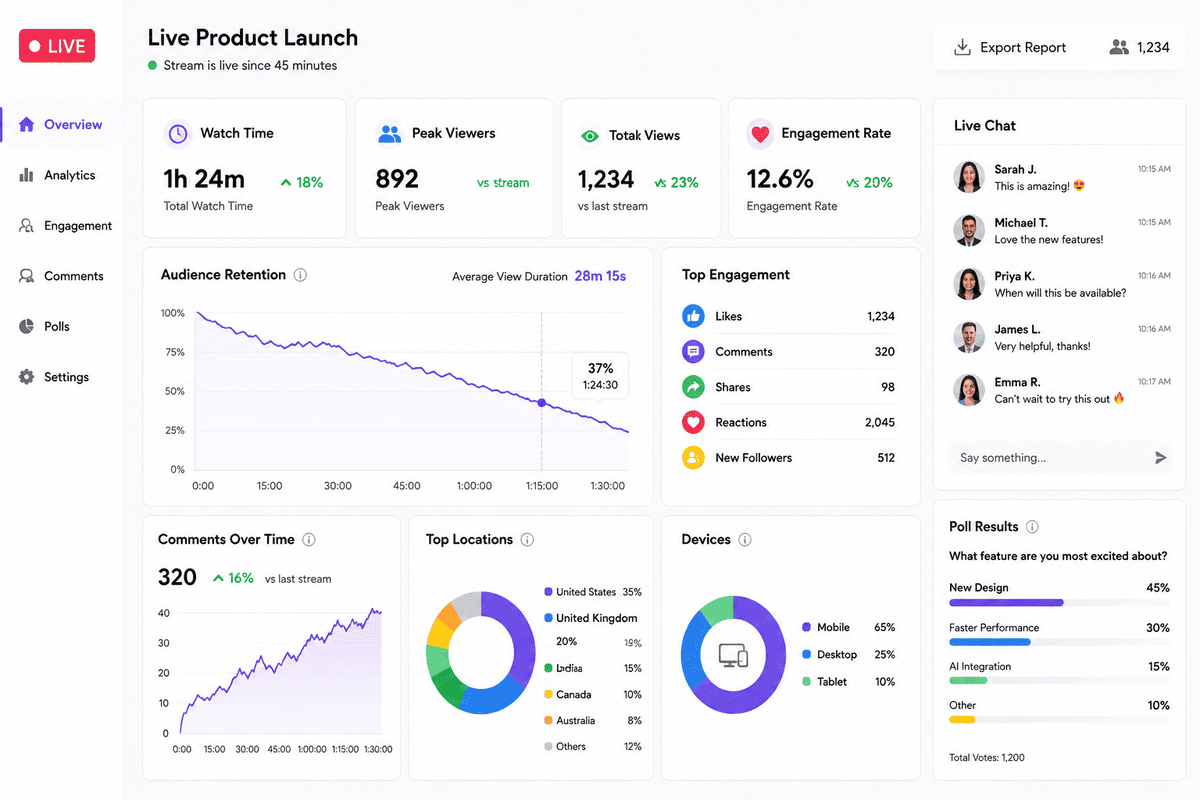Click the Tablet legend color dot
This screenshot has height=800, width=1200.
[x=806, y=681]
